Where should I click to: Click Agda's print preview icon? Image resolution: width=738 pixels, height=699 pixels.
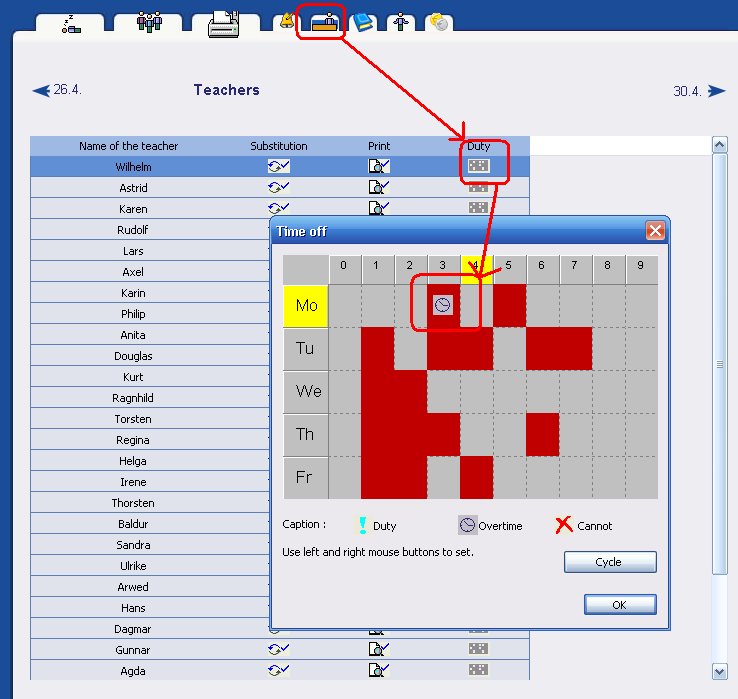378,670
